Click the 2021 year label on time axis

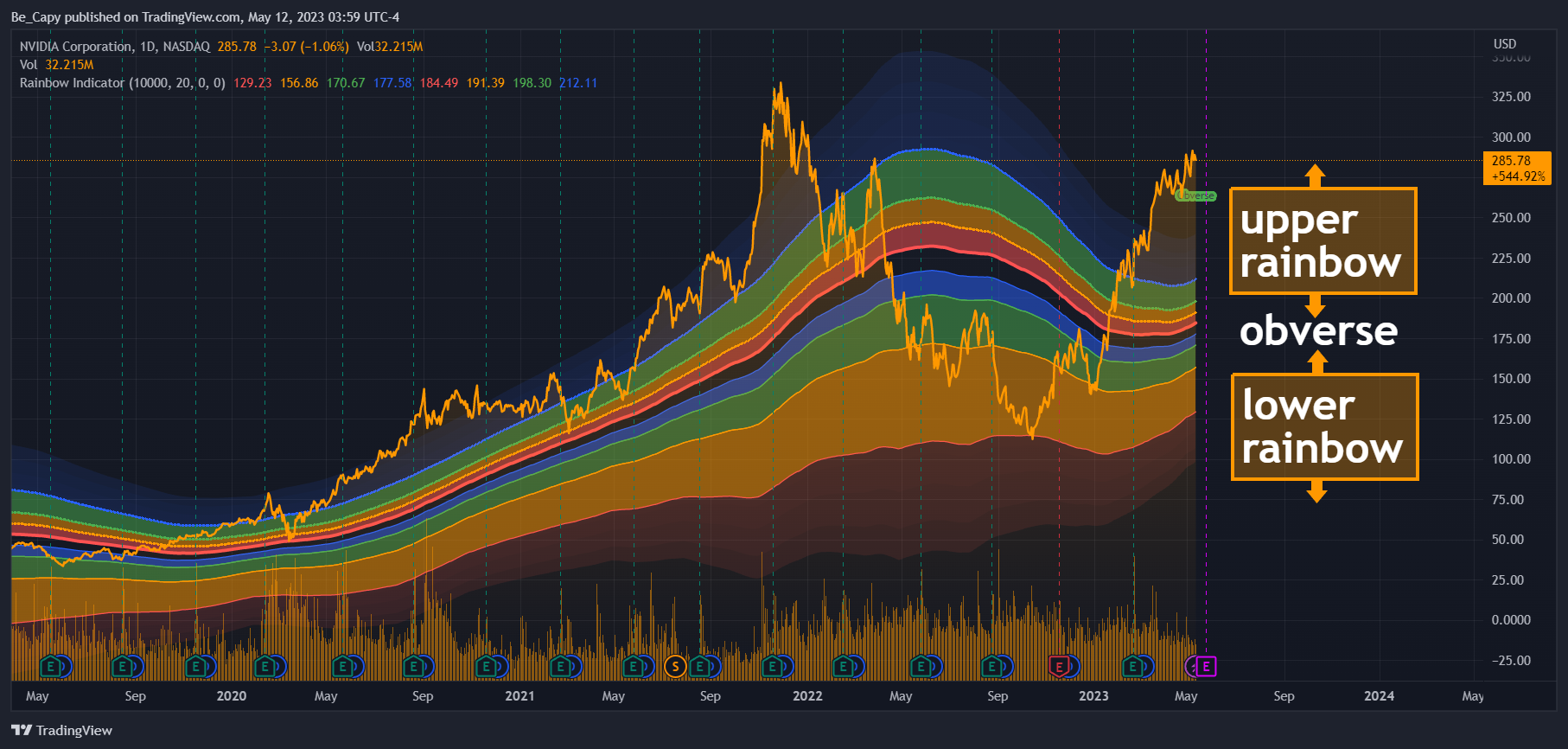coord(519,696)
